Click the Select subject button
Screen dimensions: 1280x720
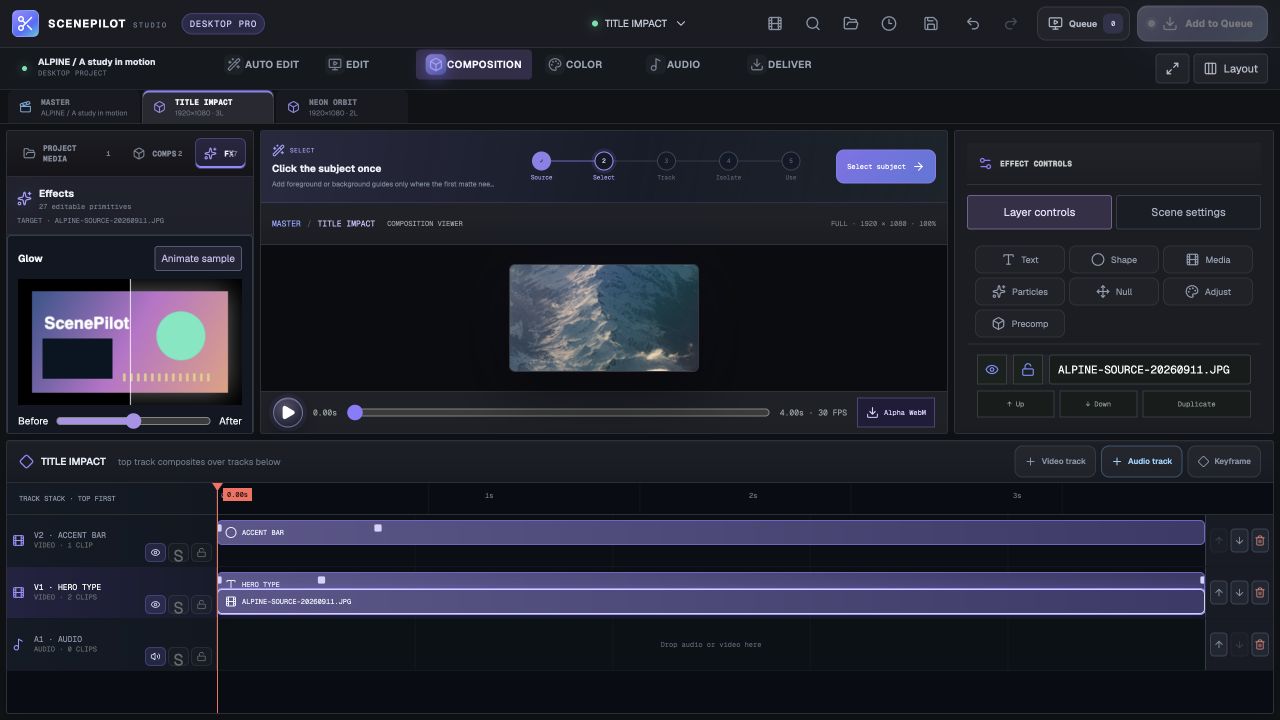886,167
